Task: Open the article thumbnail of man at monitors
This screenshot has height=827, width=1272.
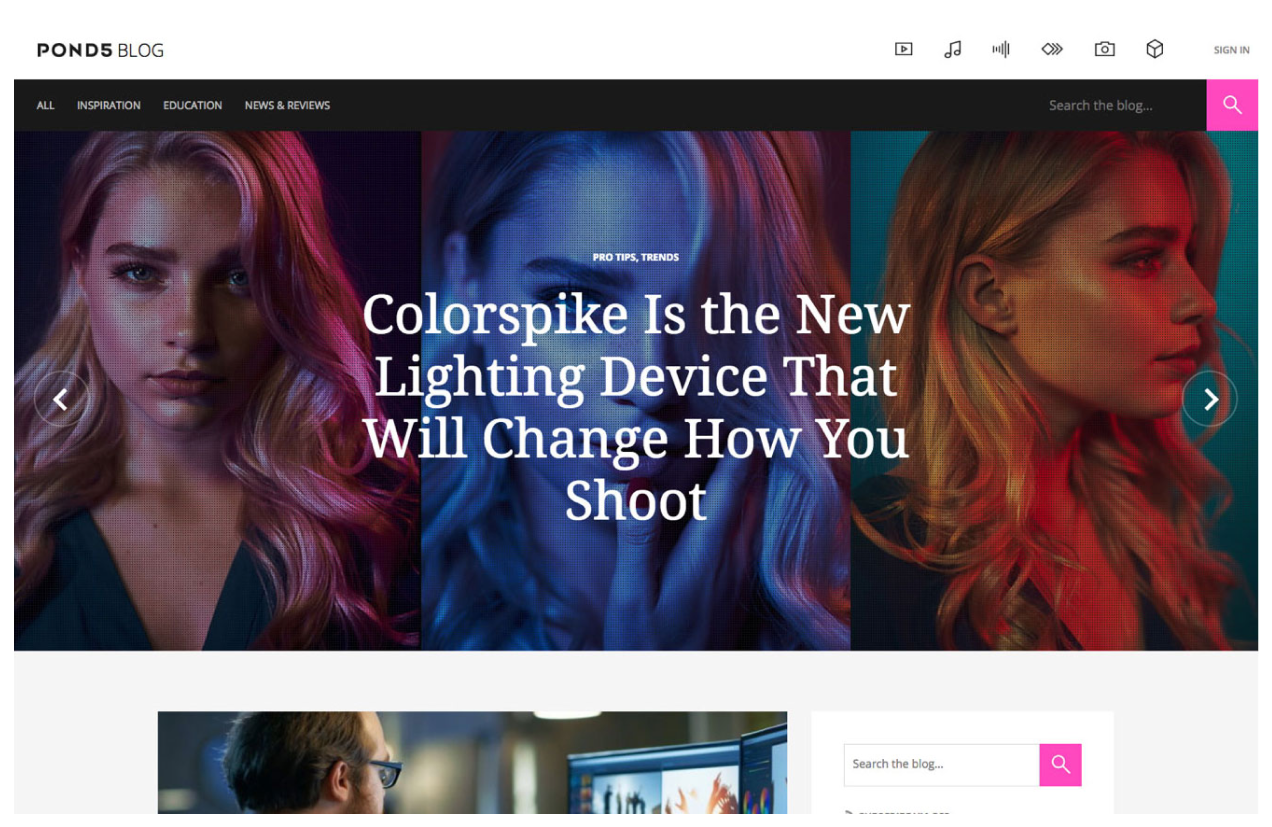Action: [x=472, y=763]
